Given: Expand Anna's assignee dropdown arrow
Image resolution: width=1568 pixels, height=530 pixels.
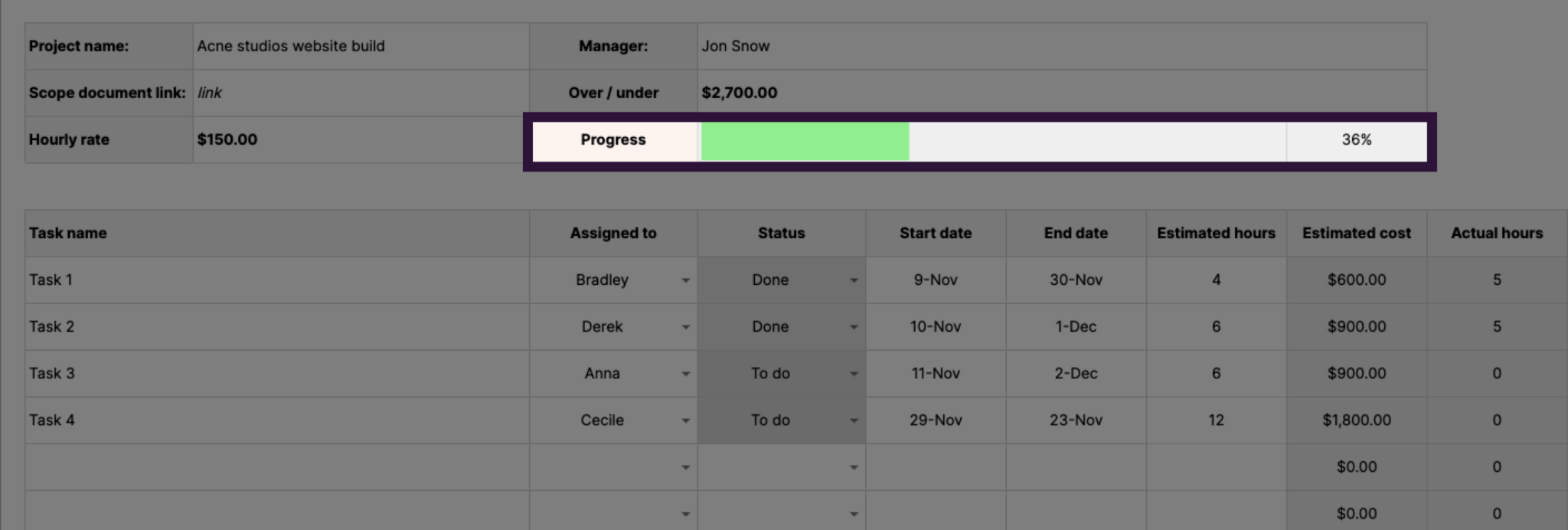Looking at the screenshot, I should (x=685, y=374).
